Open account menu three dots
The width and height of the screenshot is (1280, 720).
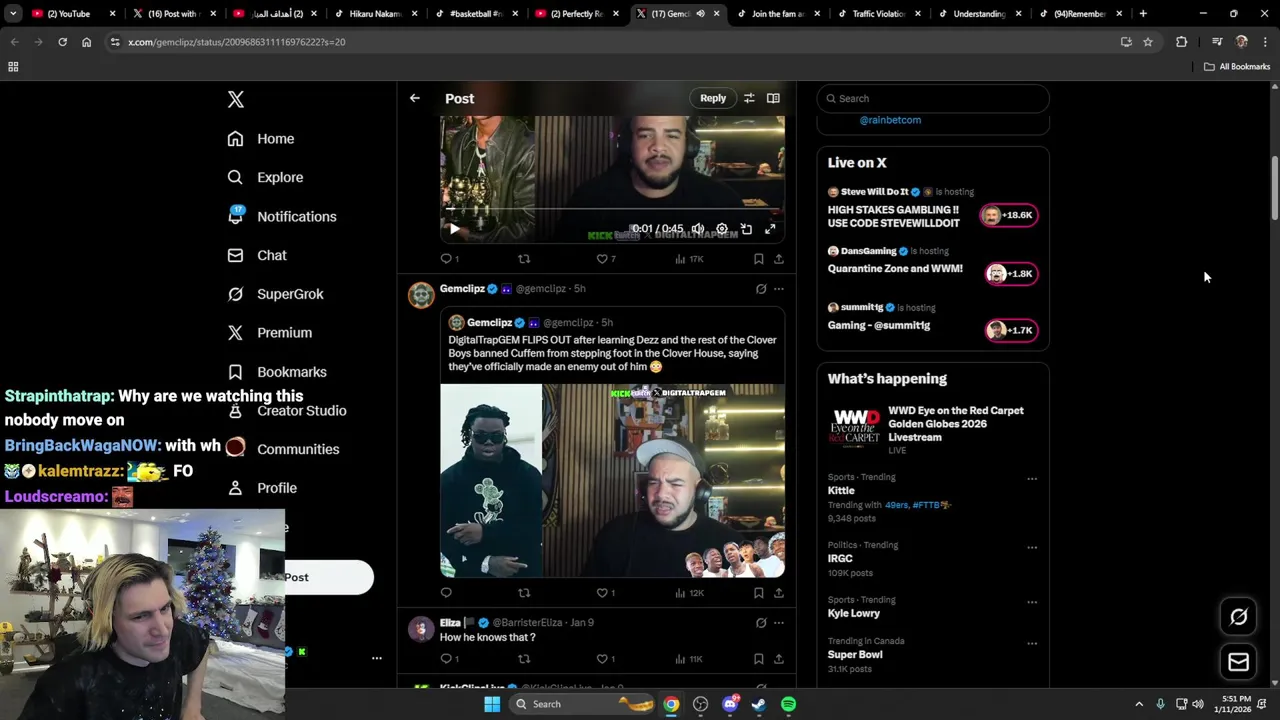tap(377, 658)
